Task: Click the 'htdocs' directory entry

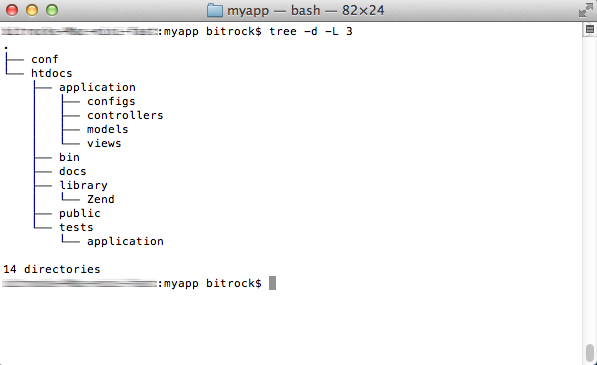Action: coord(52,73)
